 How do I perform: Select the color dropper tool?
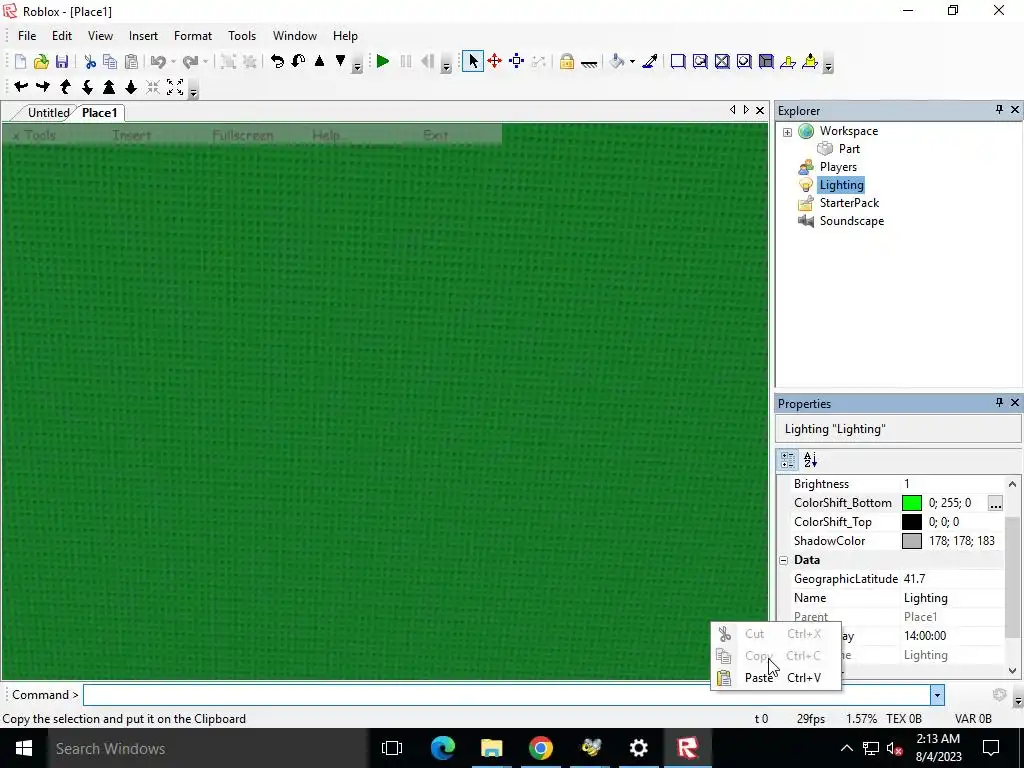650,61
